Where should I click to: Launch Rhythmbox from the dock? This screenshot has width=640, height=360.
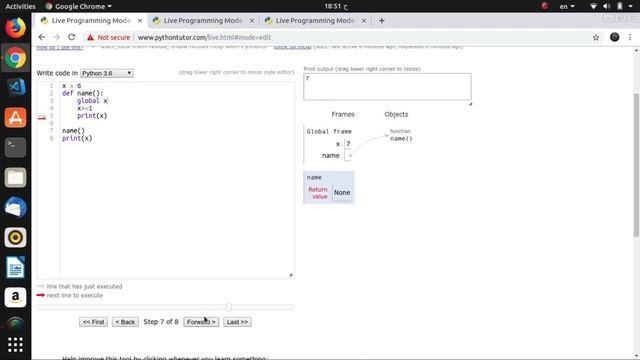(16, 237)
